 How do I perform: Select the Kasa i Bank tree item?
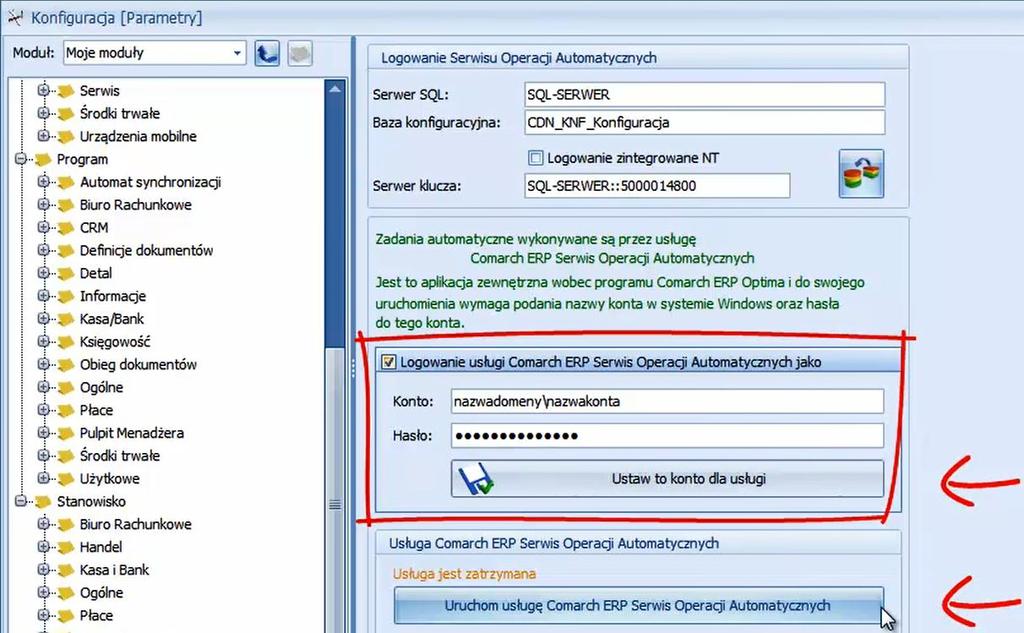click(114, 570)
